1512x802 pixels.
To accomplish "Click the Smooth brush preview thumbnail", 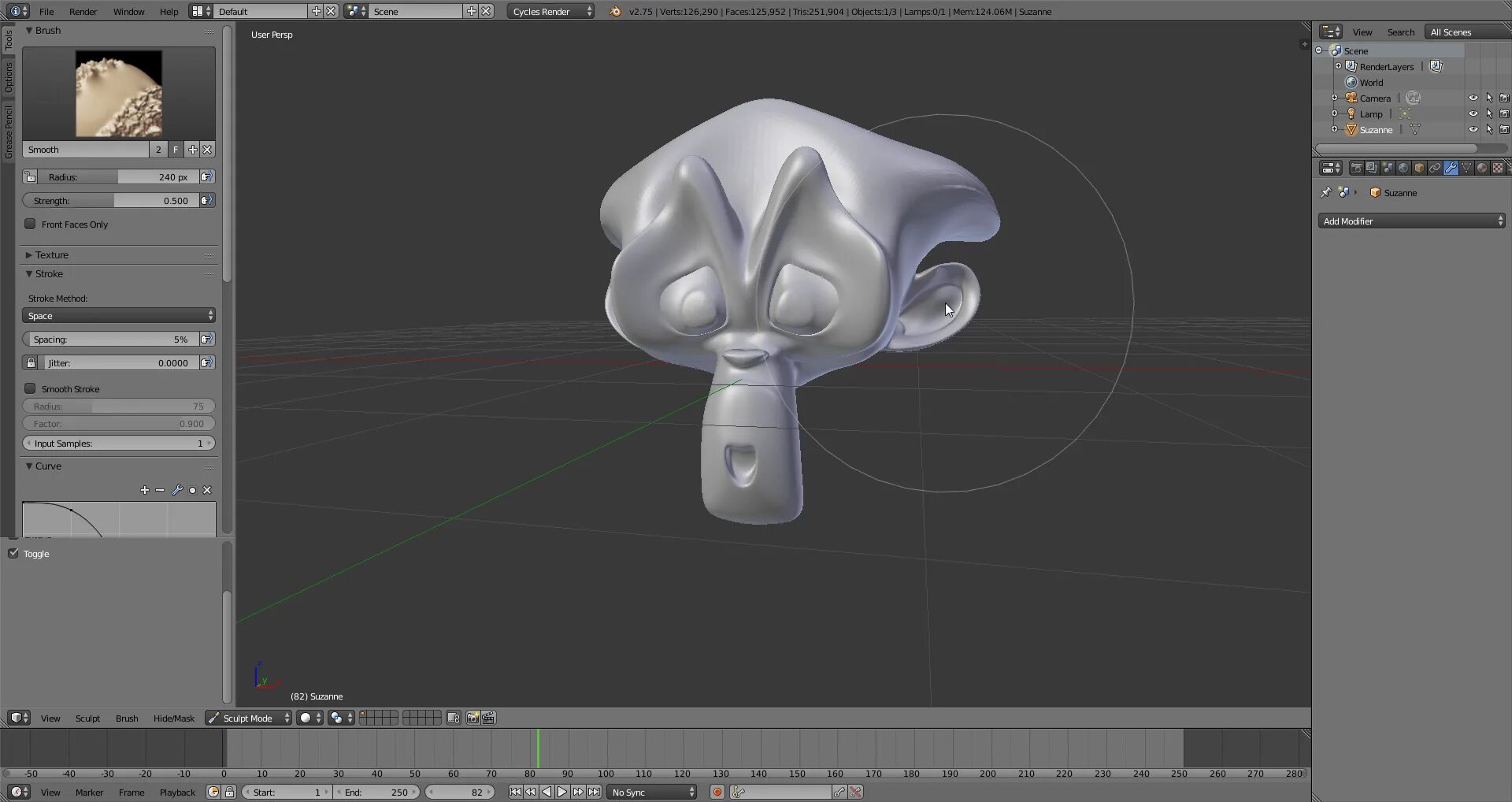I will tap(119, 93).
